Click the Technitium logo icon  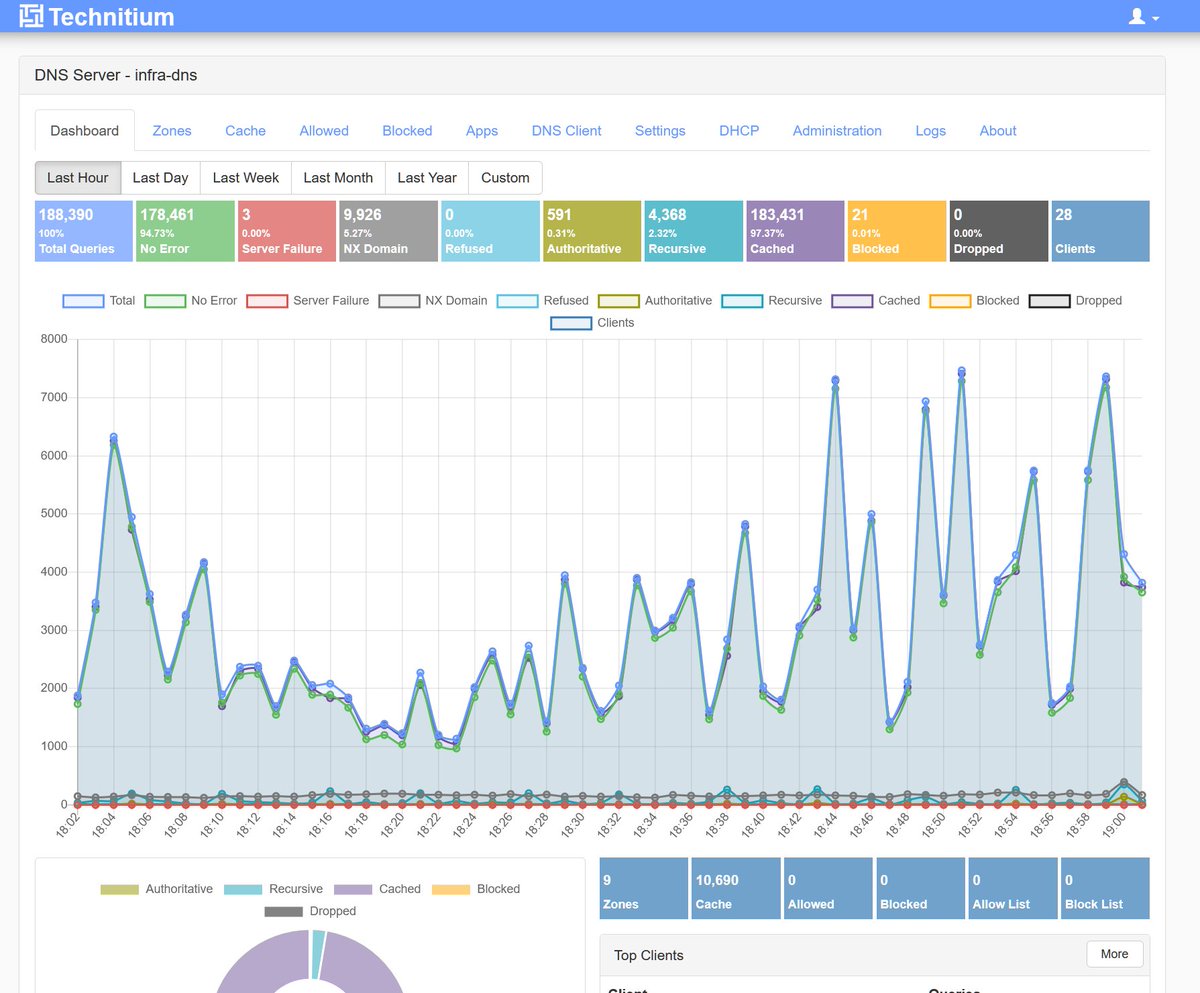[31, 16]
